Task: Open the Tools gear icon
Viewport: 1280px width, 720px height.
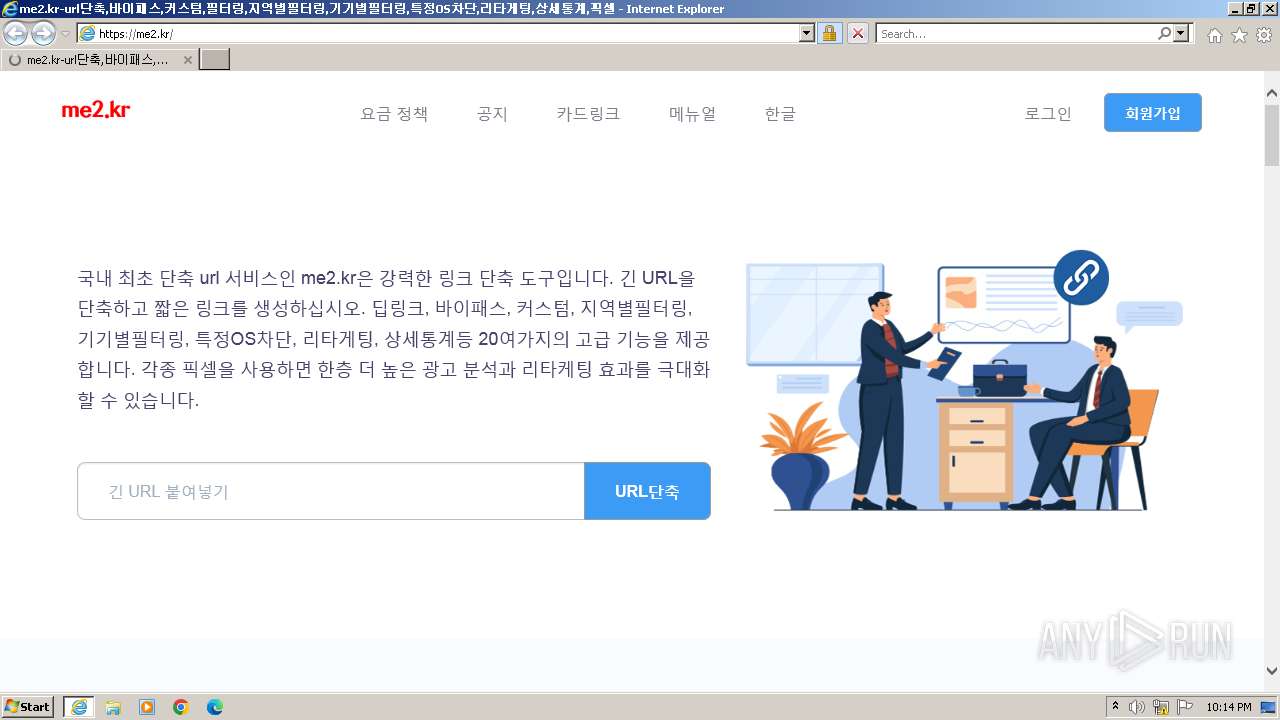Action: coord(1264,35)
